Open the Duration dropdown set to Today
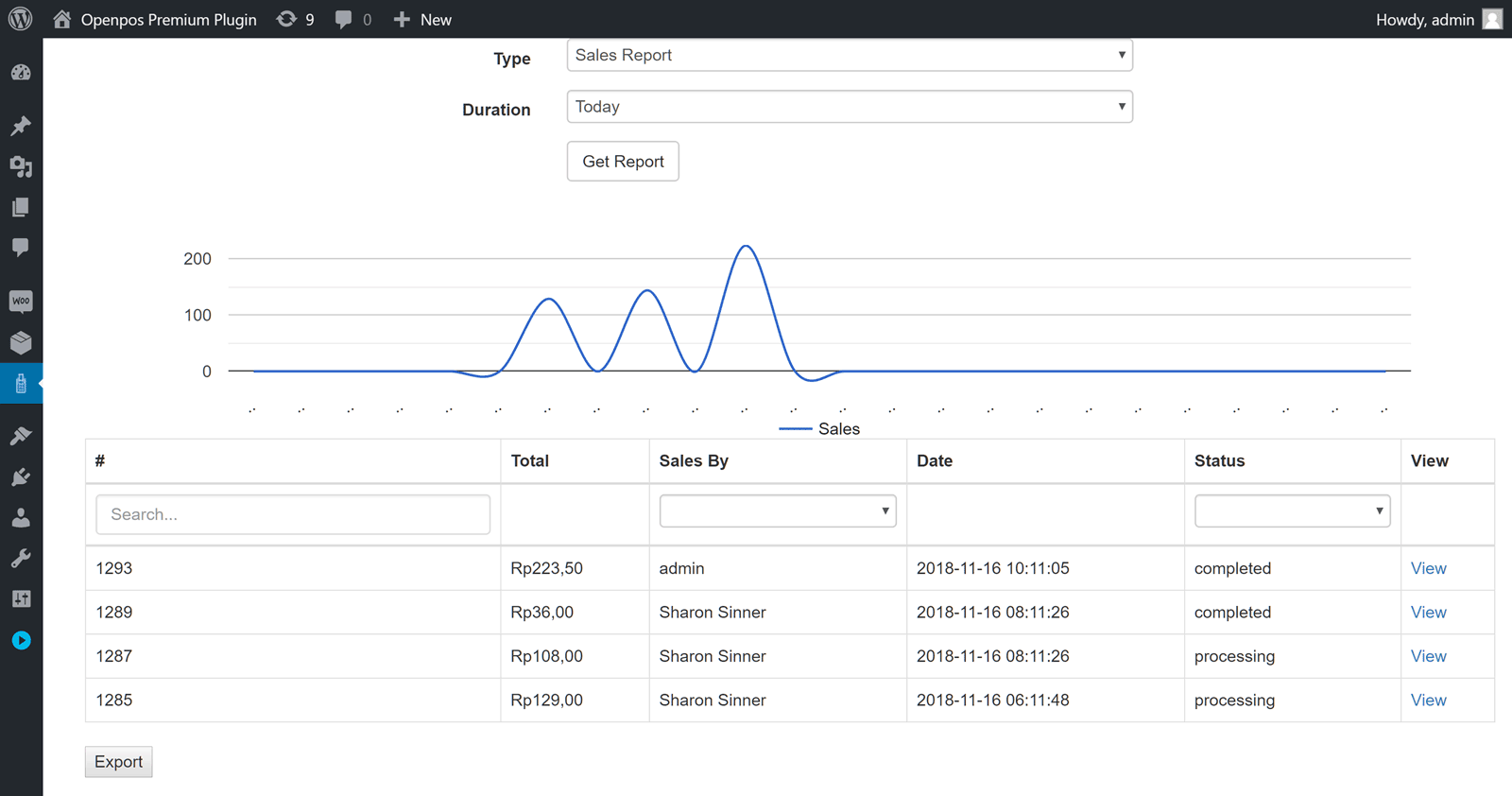1512x796 pixels. [849, 107]
